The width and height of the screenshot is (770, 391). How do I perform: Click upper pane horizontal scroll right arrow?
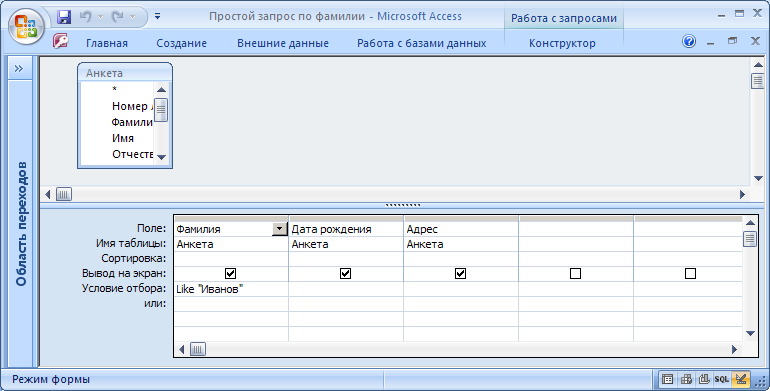[742, 195]
